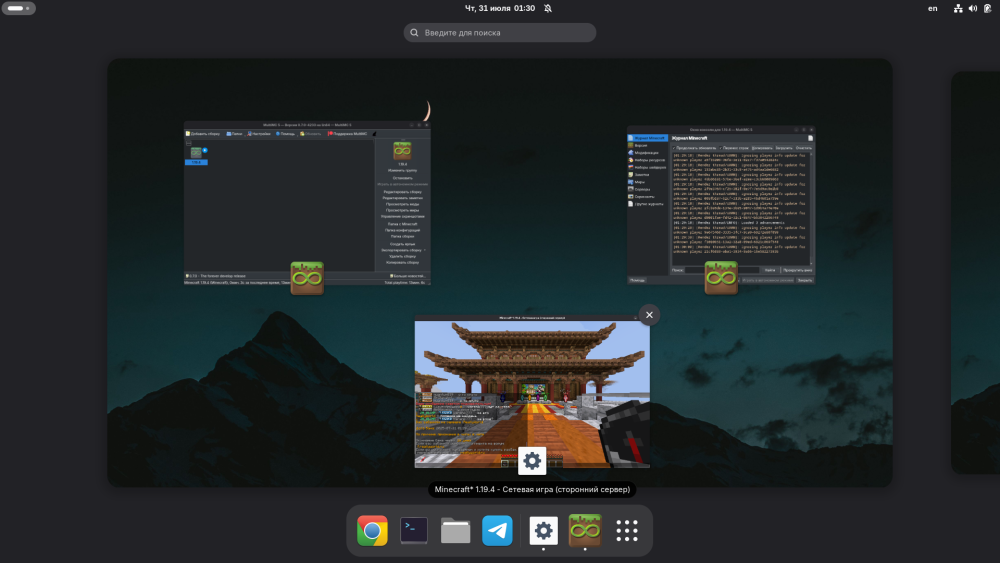
Task: Click the Activities workspace indicator pill
Action: (18, 8)
